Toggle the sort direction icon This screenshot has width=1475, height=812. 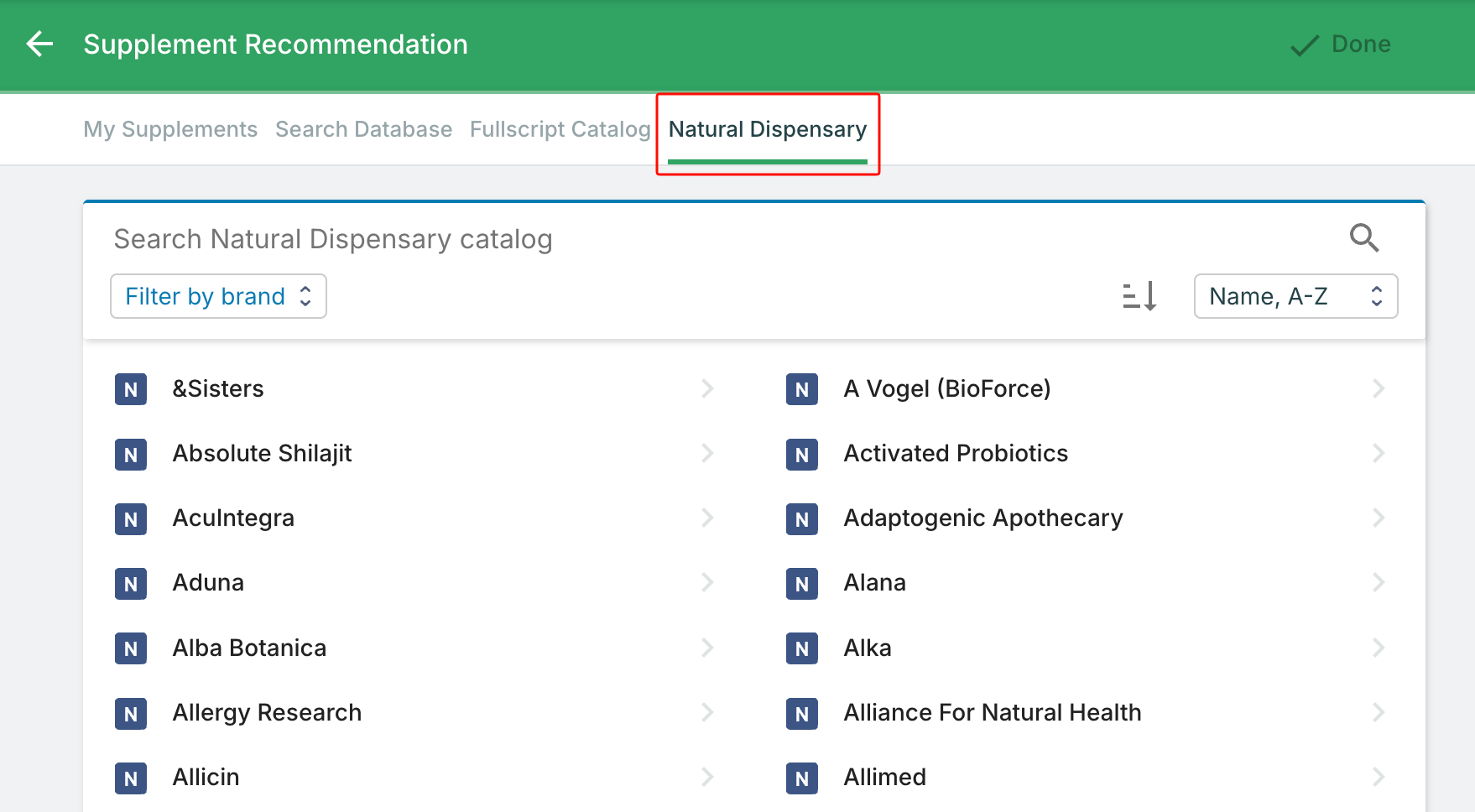point(1139,296)
